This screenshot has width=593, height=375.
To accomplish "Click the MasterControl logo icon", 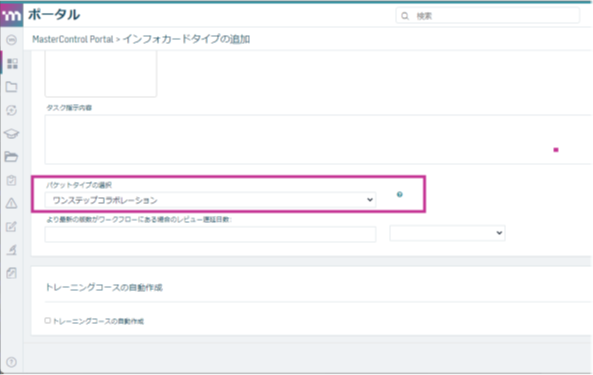I will [x=11, y=15].
